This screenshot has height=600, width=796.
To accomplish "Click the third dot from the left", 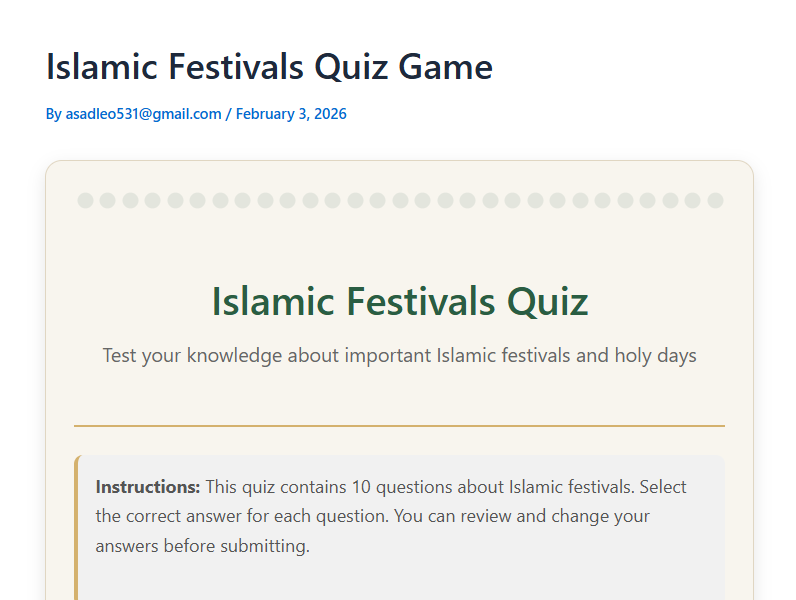I will 130,200.
